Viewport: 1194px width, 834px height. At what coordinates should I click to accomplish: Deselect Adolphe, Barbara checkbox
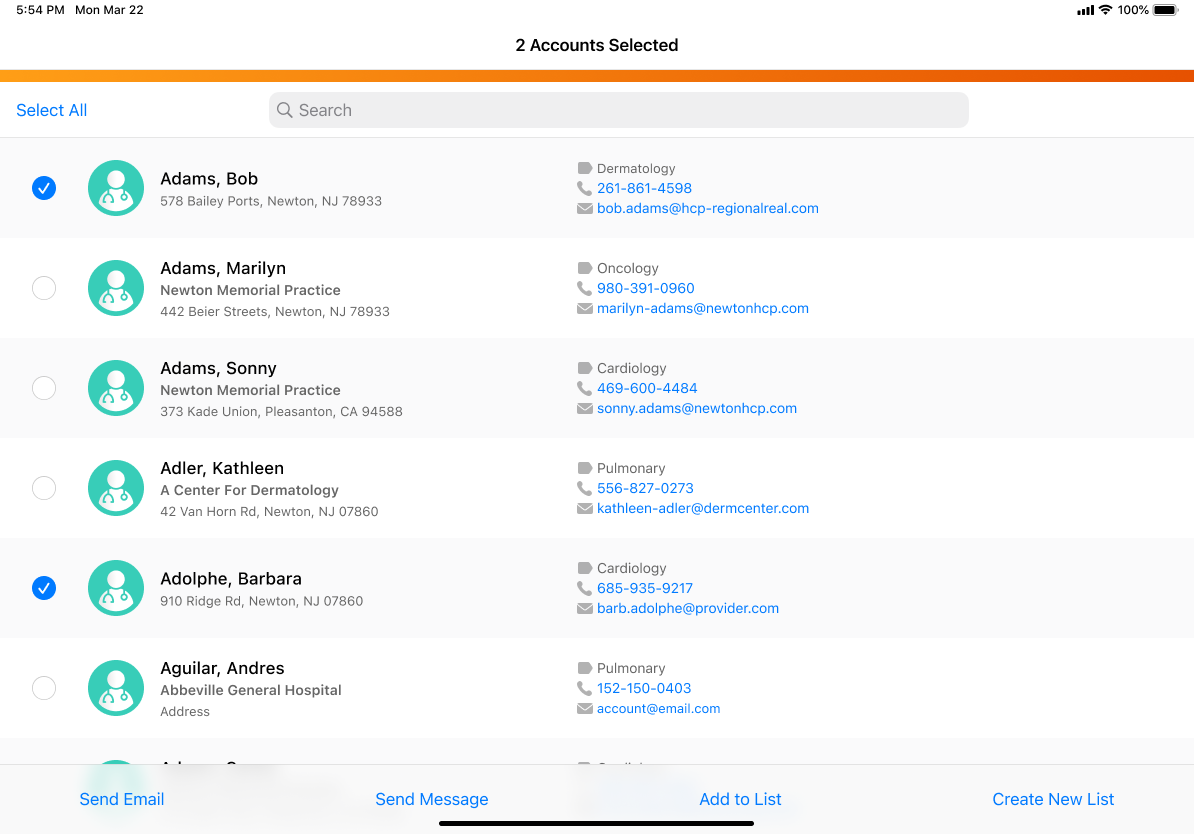[x=44, y=588]
